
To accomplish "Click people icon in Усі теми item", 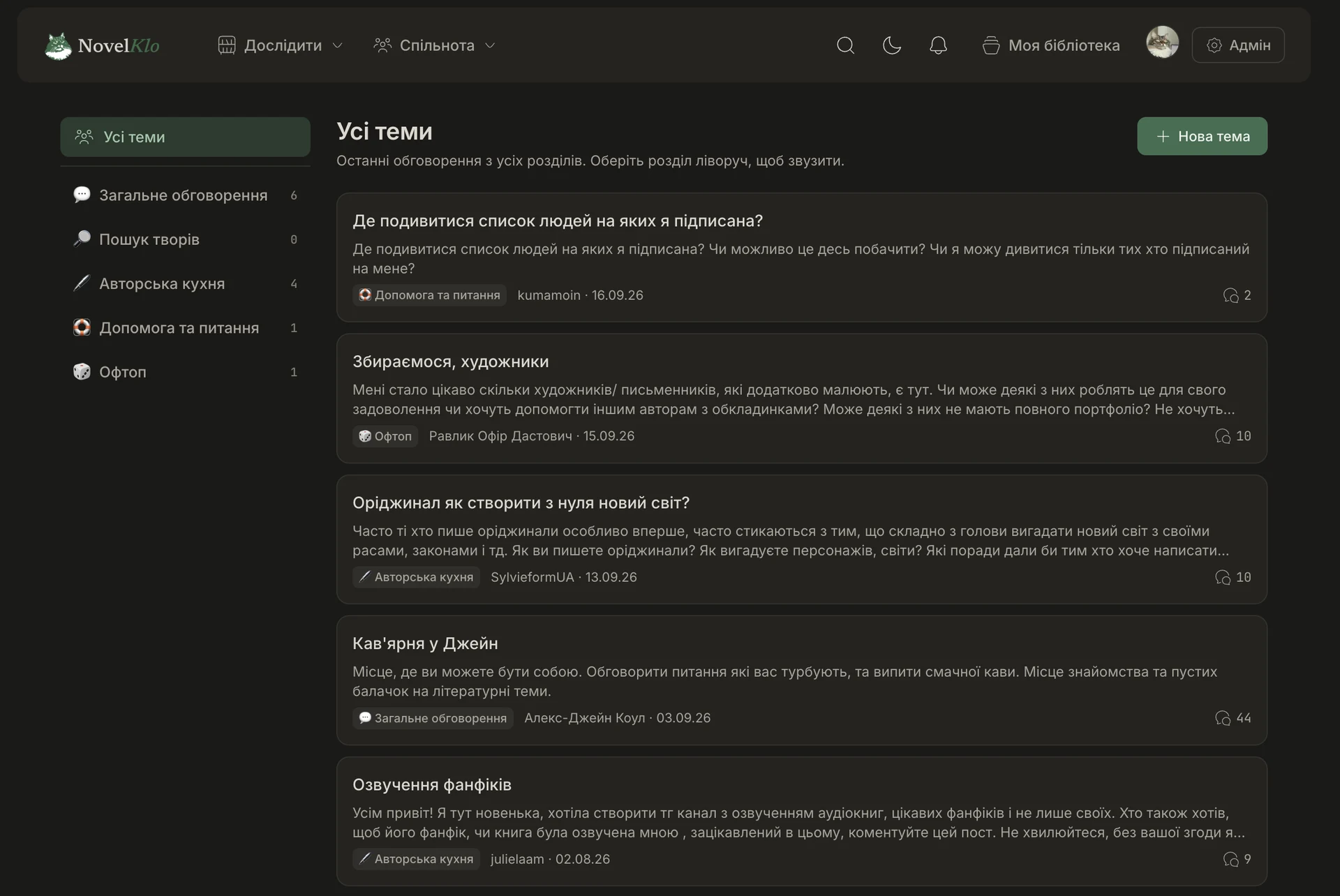I will tap(84, 137).
